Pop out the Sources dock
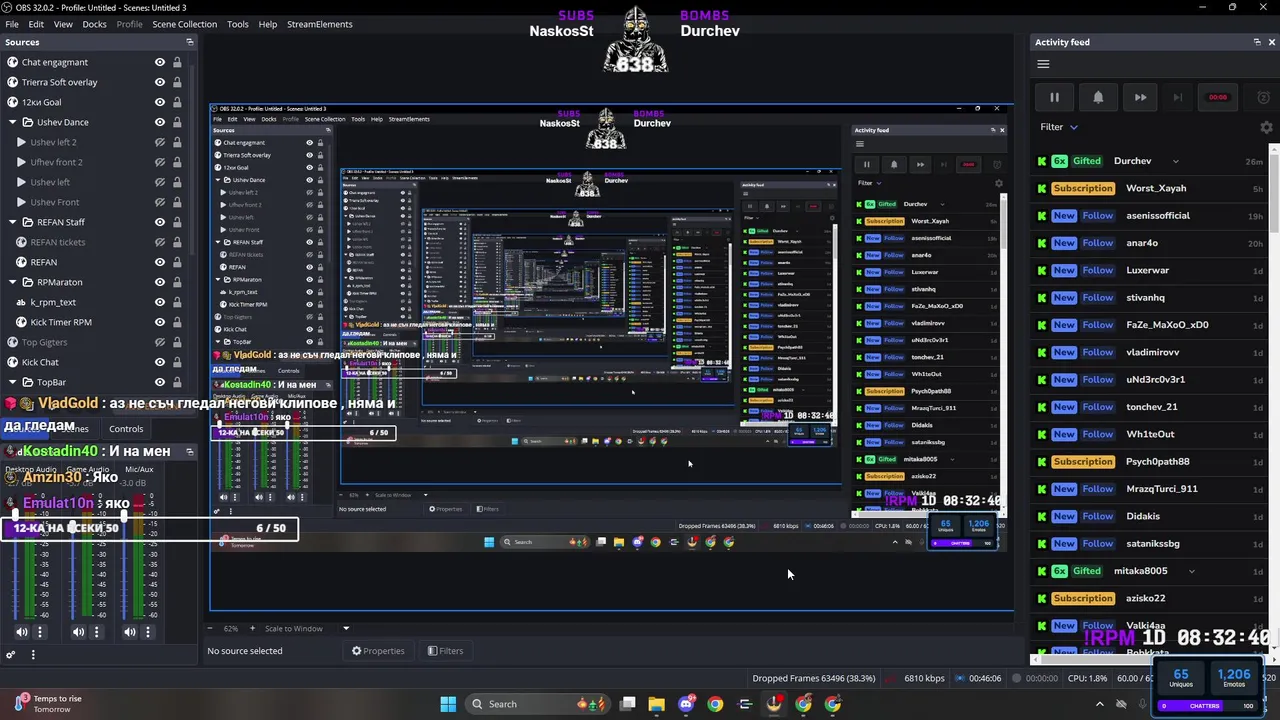 (x=190, y=42)
